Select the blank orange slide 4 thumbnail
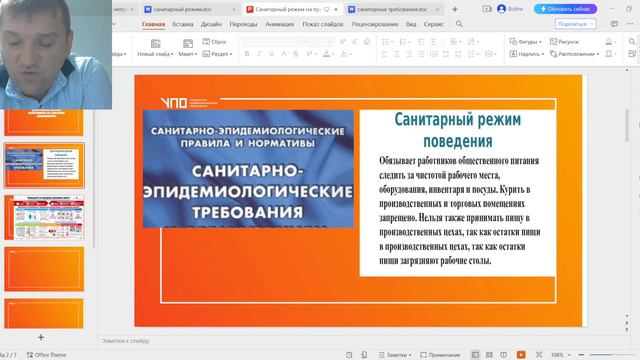This screenshot has height=360, width=640. (x=44, y=269)
